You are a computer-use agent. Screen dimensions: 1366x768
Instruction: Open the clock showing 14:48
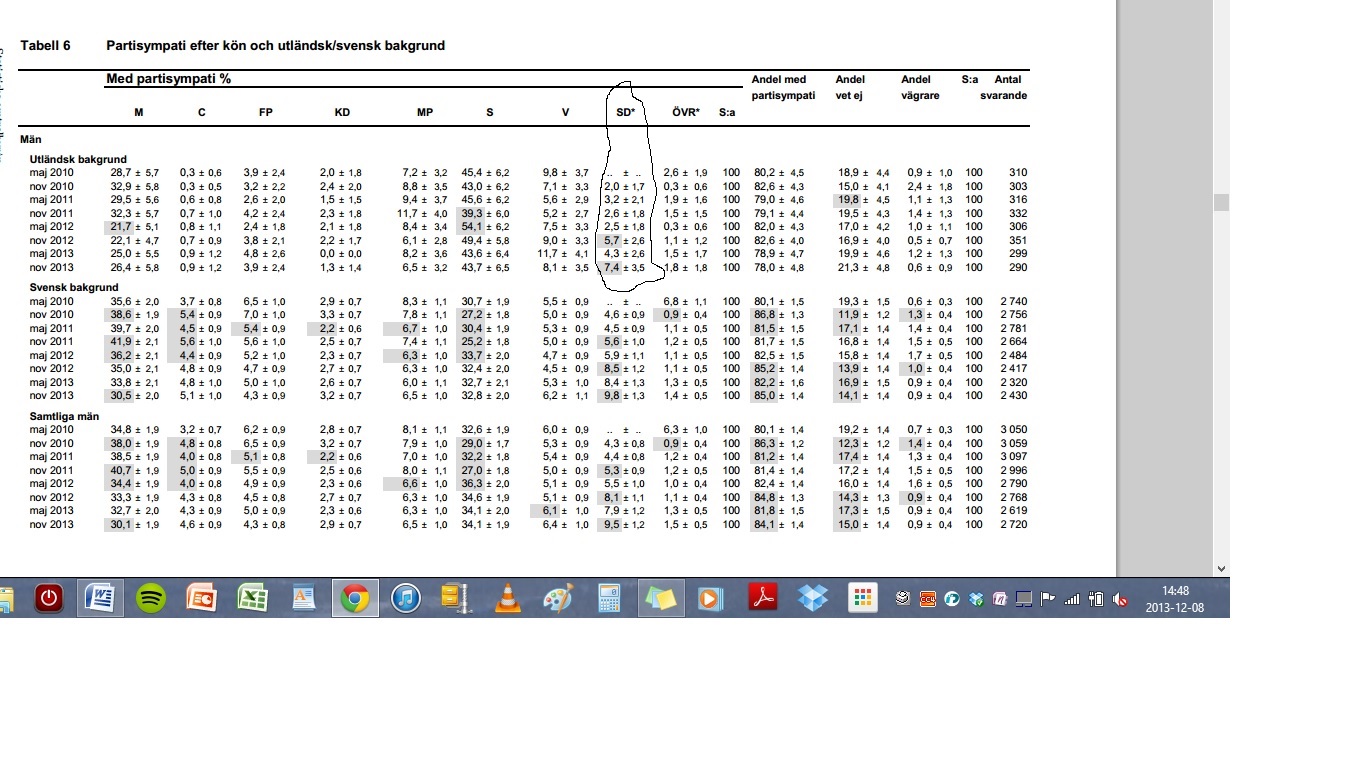point(1175,598)
